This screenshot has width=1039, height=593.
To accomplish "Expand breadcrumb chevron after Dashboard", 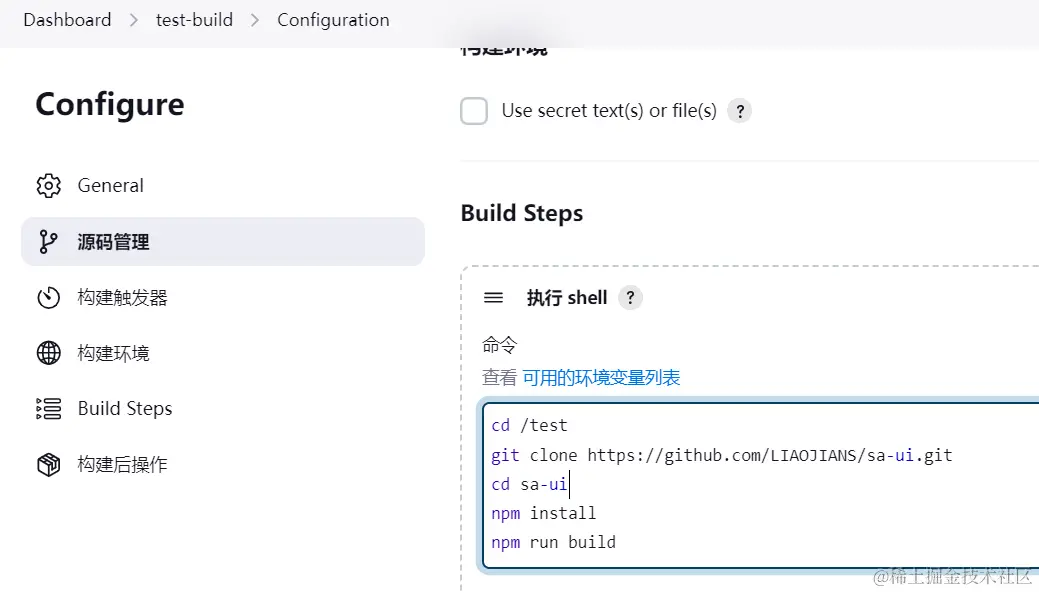I will (134, 21).
